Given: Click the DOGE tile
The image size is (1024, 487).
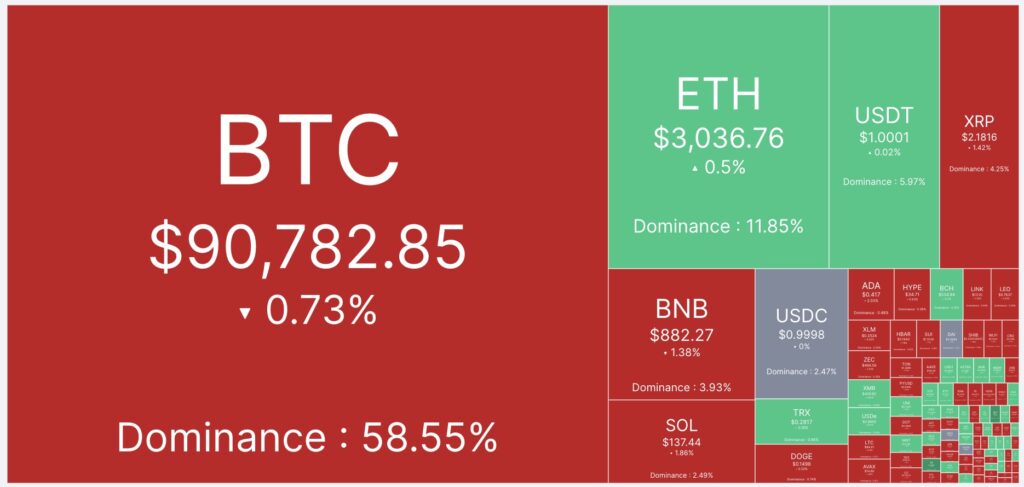Looking at the screenshot, I should 801,464.
